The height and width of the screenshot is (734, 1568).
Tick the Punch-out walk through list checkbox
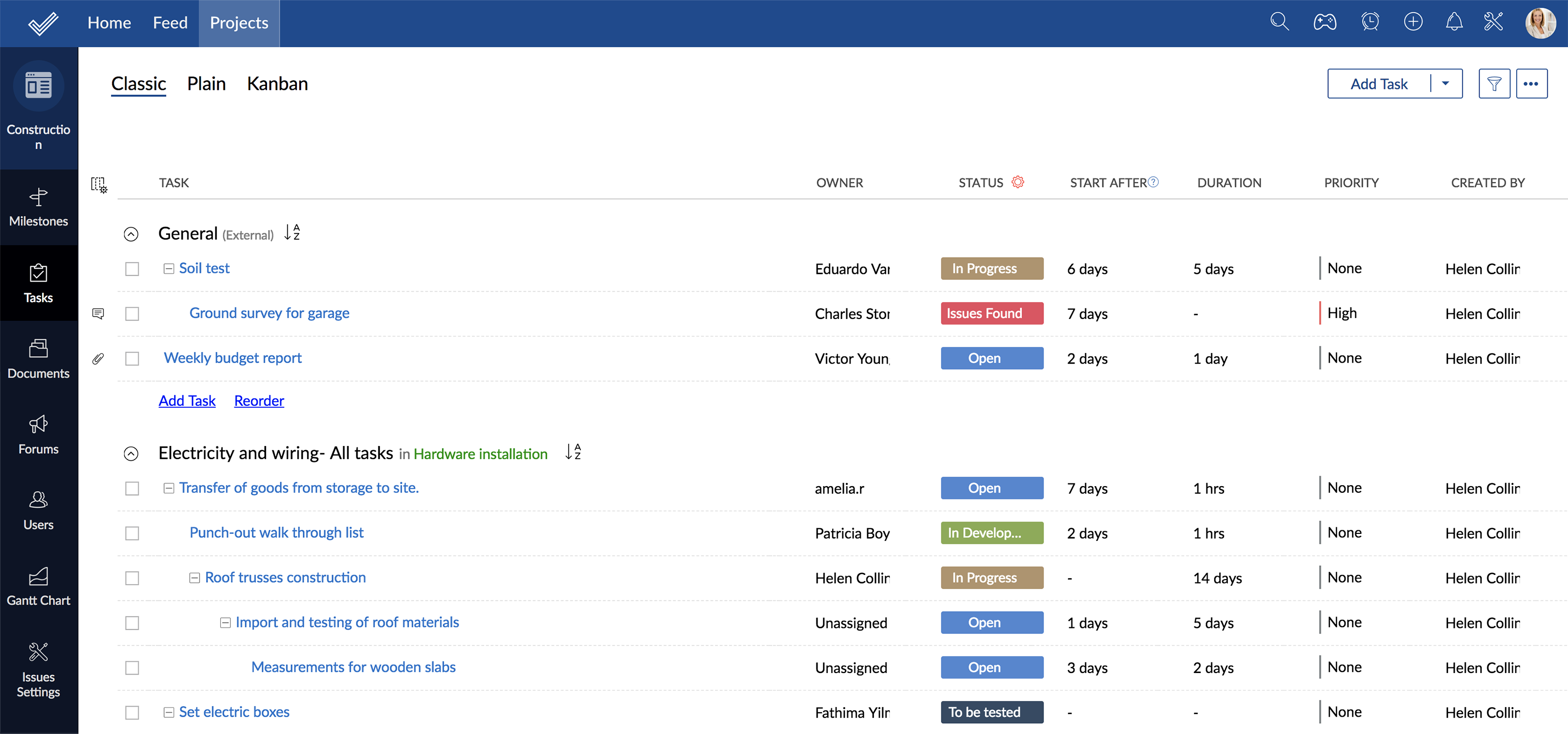(132, 533)
